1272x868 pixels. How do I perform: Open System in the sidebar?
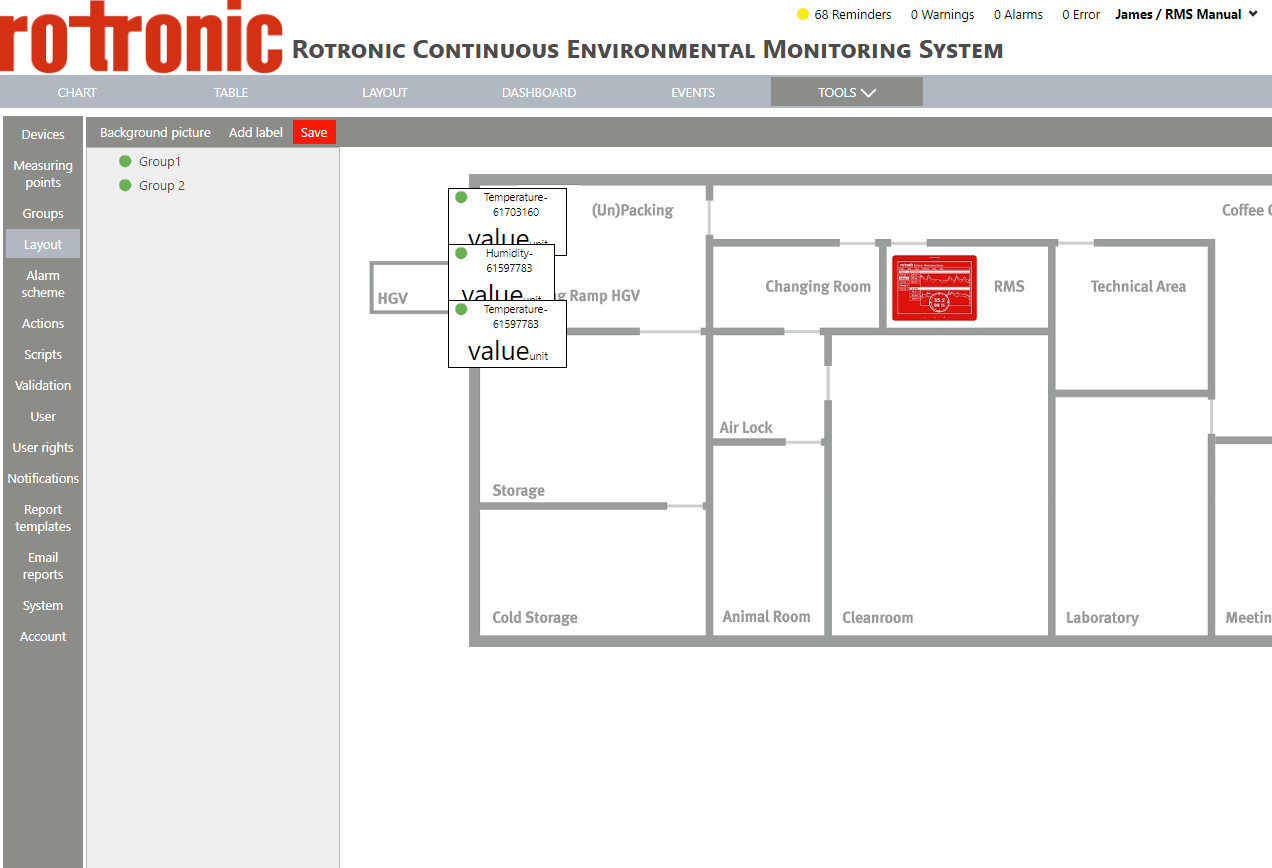click(43, 605)
